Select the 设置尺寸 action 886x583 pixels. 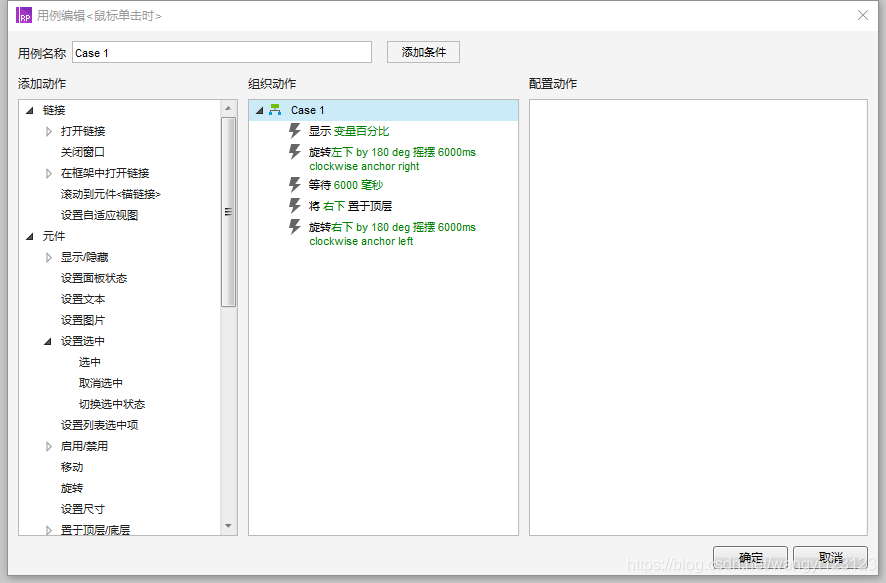point(82,509)
